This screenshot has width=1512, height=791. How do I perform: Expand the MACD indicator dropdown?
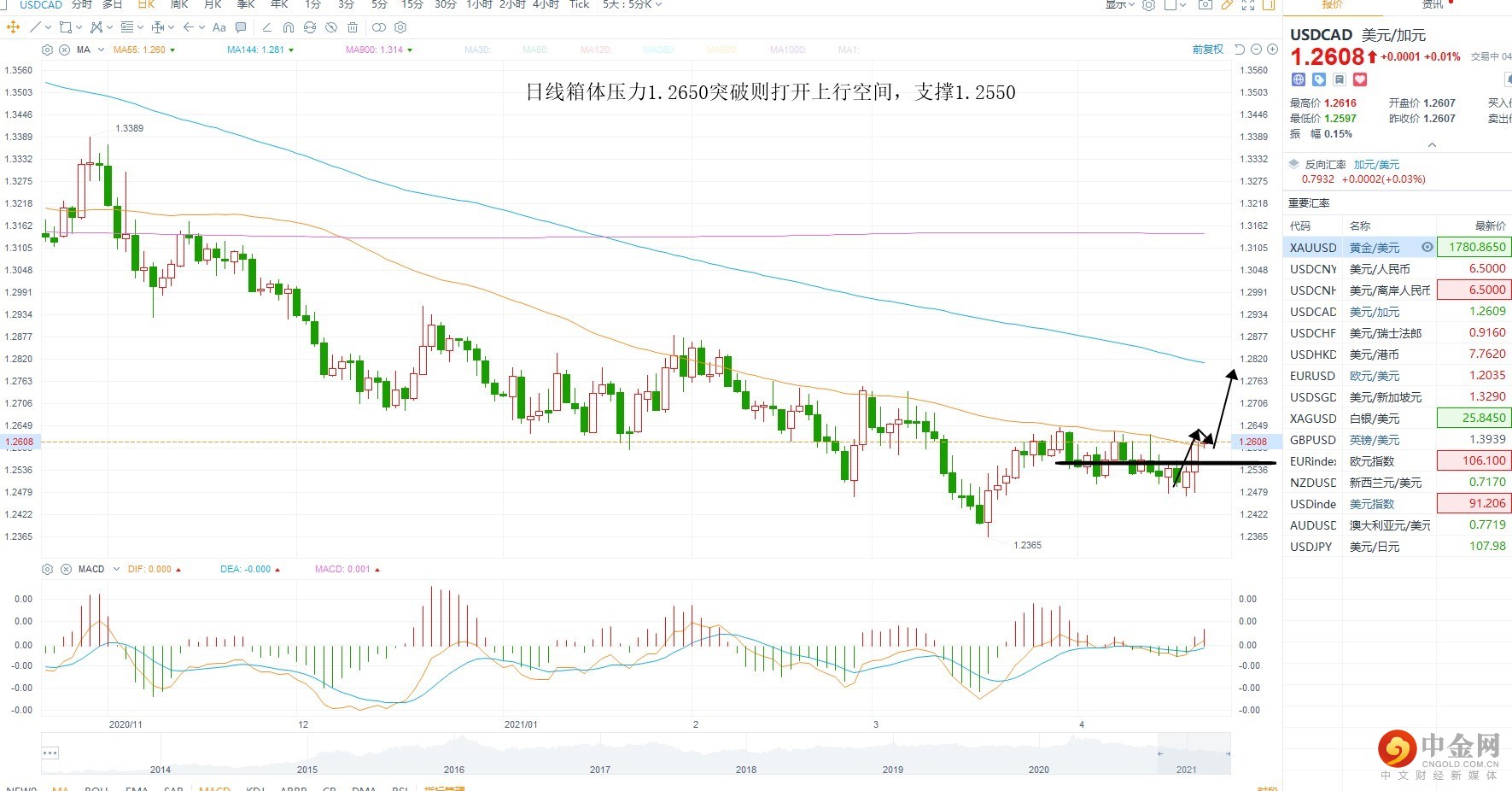click(x=114, y=569)
